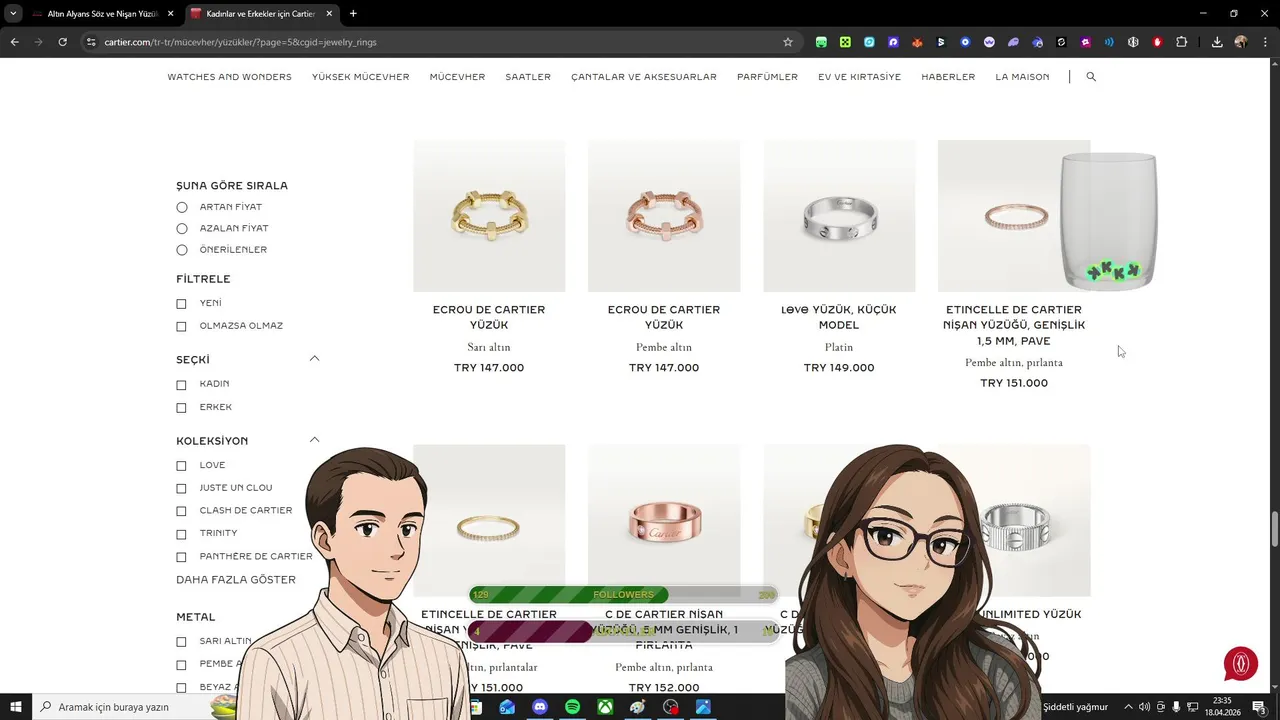Screen dimensions: 1280x720
Task: Open Chrome's three-dot menu
Action: 1265,42
